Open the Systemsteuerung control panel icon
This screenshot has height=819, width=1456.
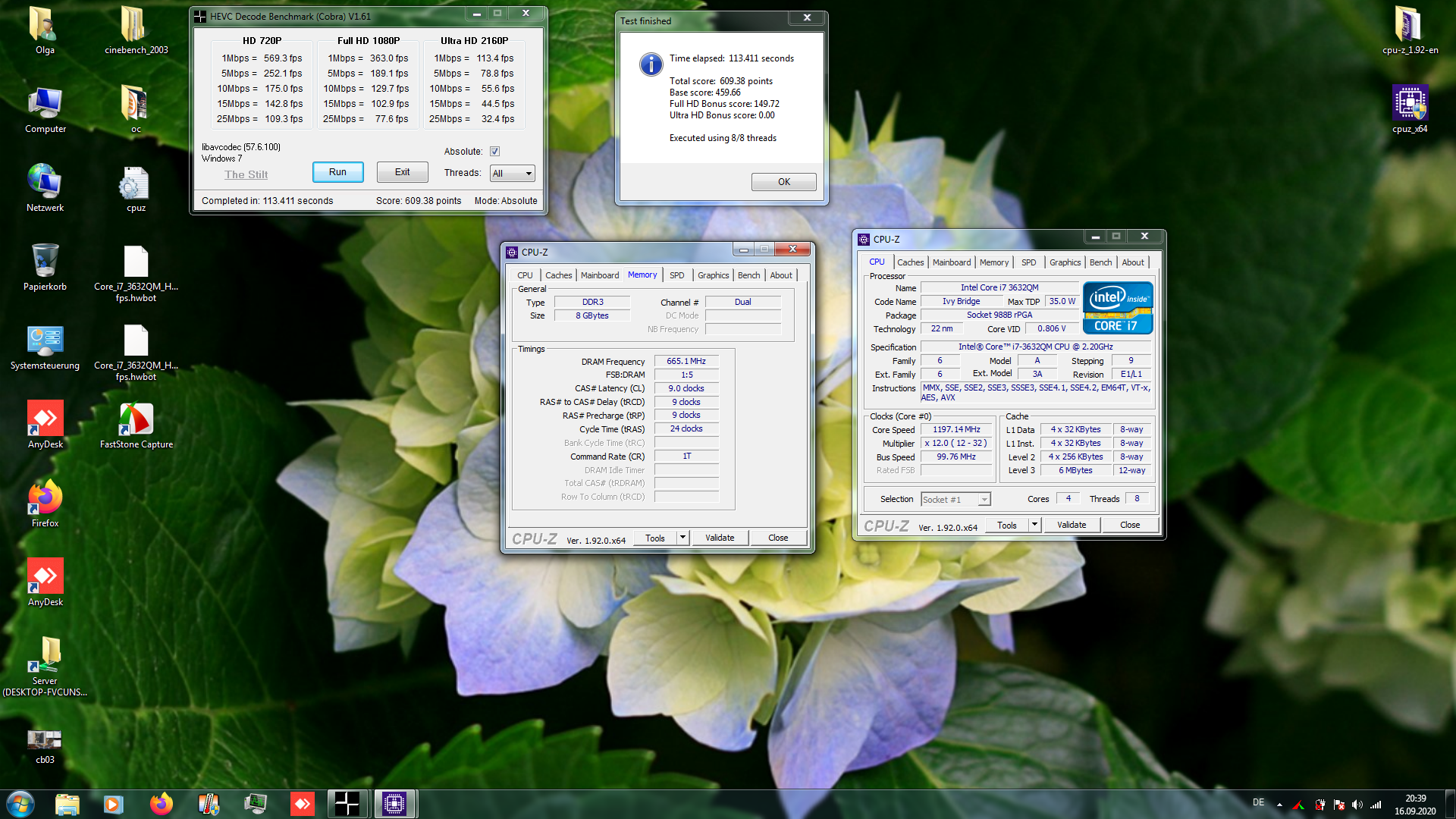(x=45, y=346)
